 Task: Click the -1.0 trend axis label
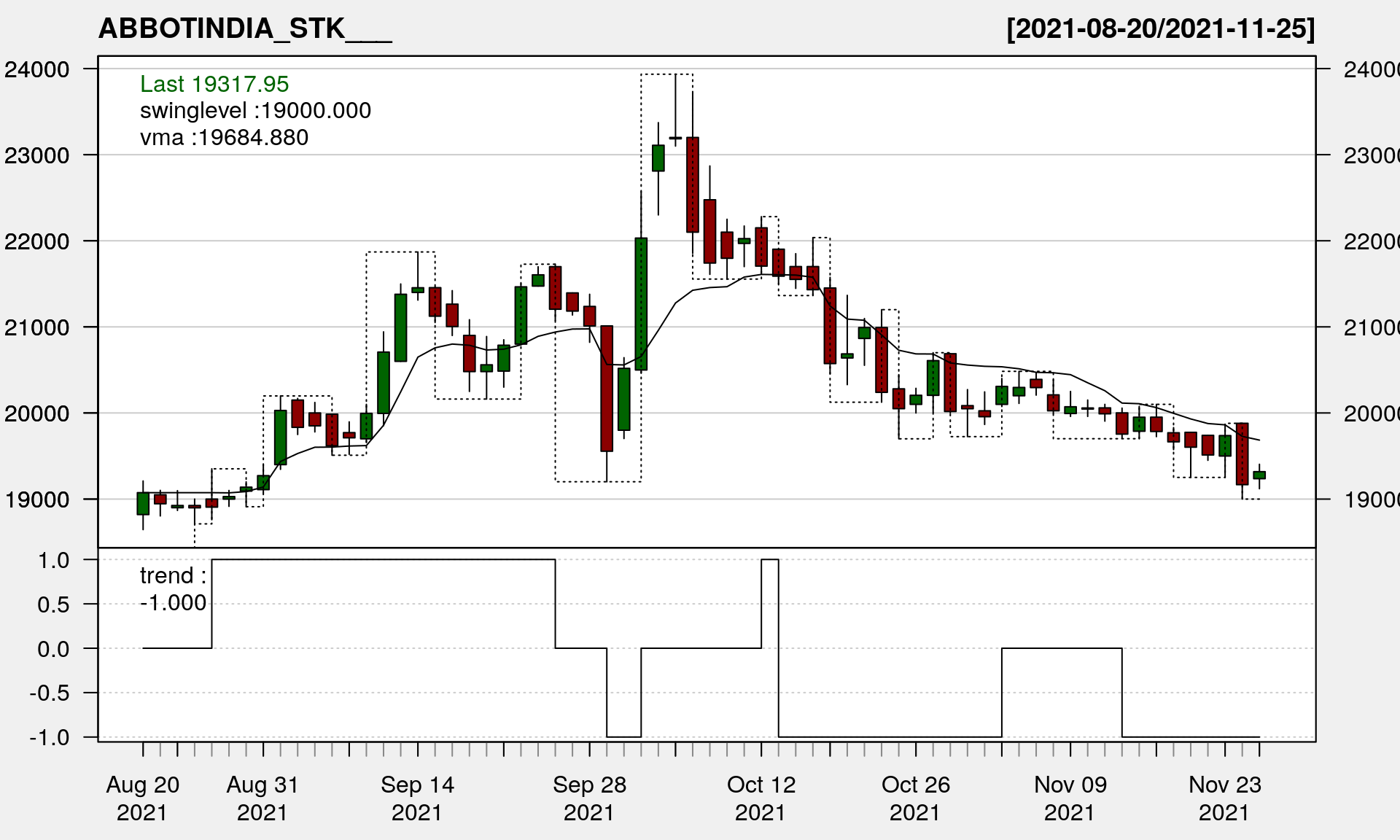(50, 738)
